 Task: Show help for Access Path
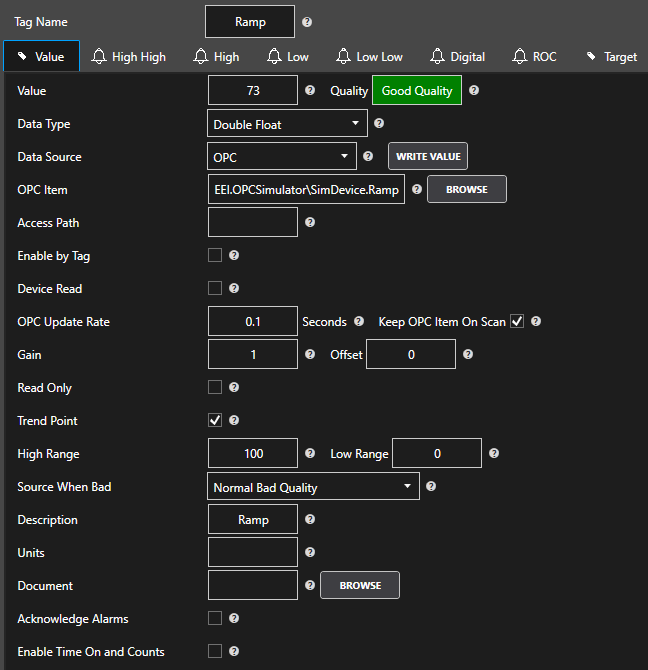(x=309, y=222)
